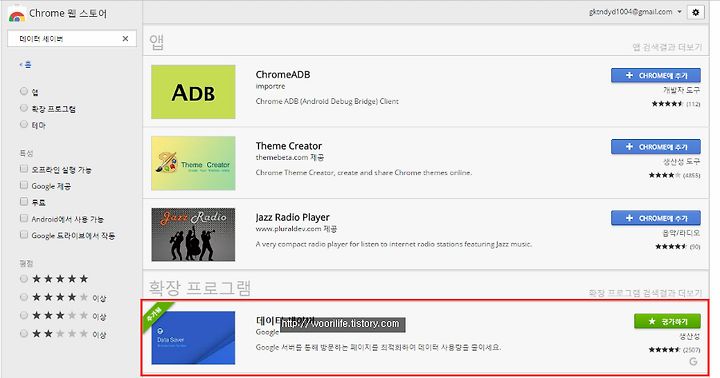Viewport: 720px width, 378px height.
Task: Click the ChromeADB title
Action: pyautogui.click(x=283, y=74)
